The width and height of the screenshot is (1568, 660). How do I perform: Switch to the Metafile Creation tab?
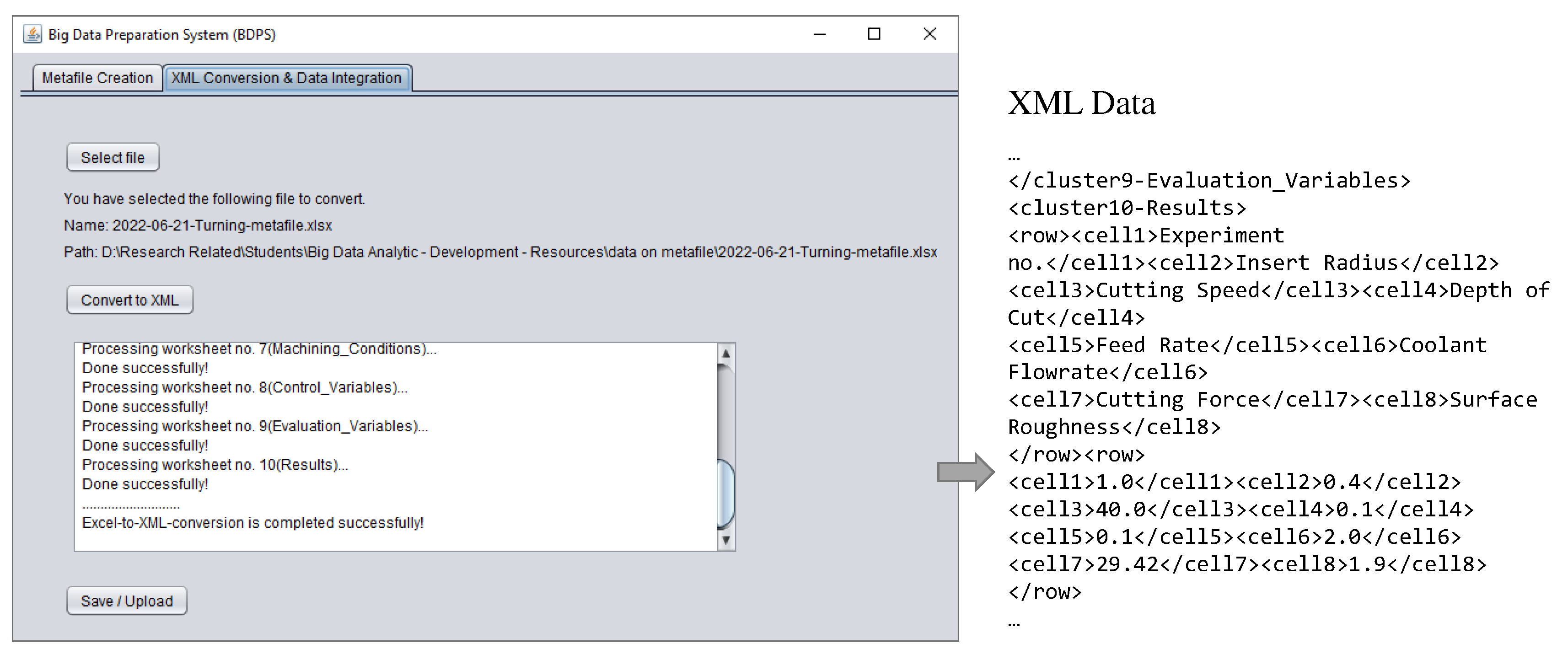pos(97,78)
